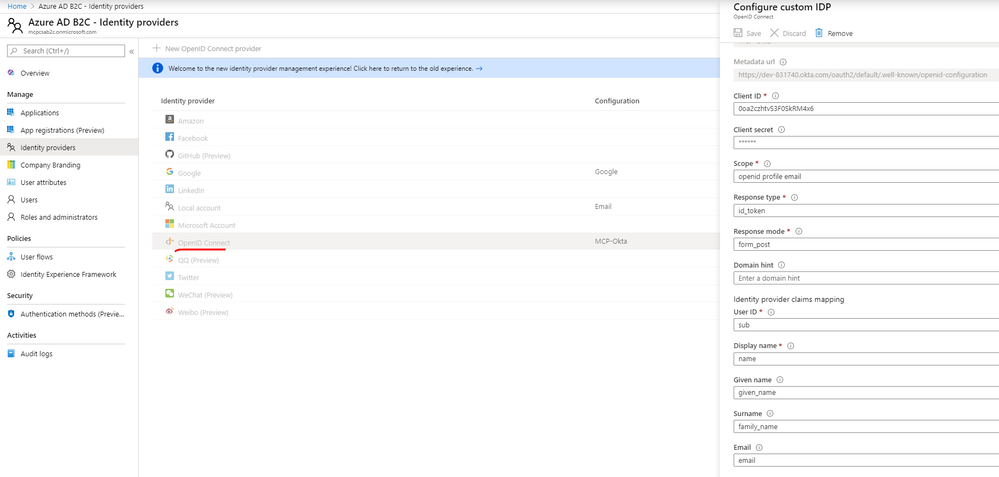The image size is (999, 477).
Task: Click the Domain hint field
Action: coord(866,278)
